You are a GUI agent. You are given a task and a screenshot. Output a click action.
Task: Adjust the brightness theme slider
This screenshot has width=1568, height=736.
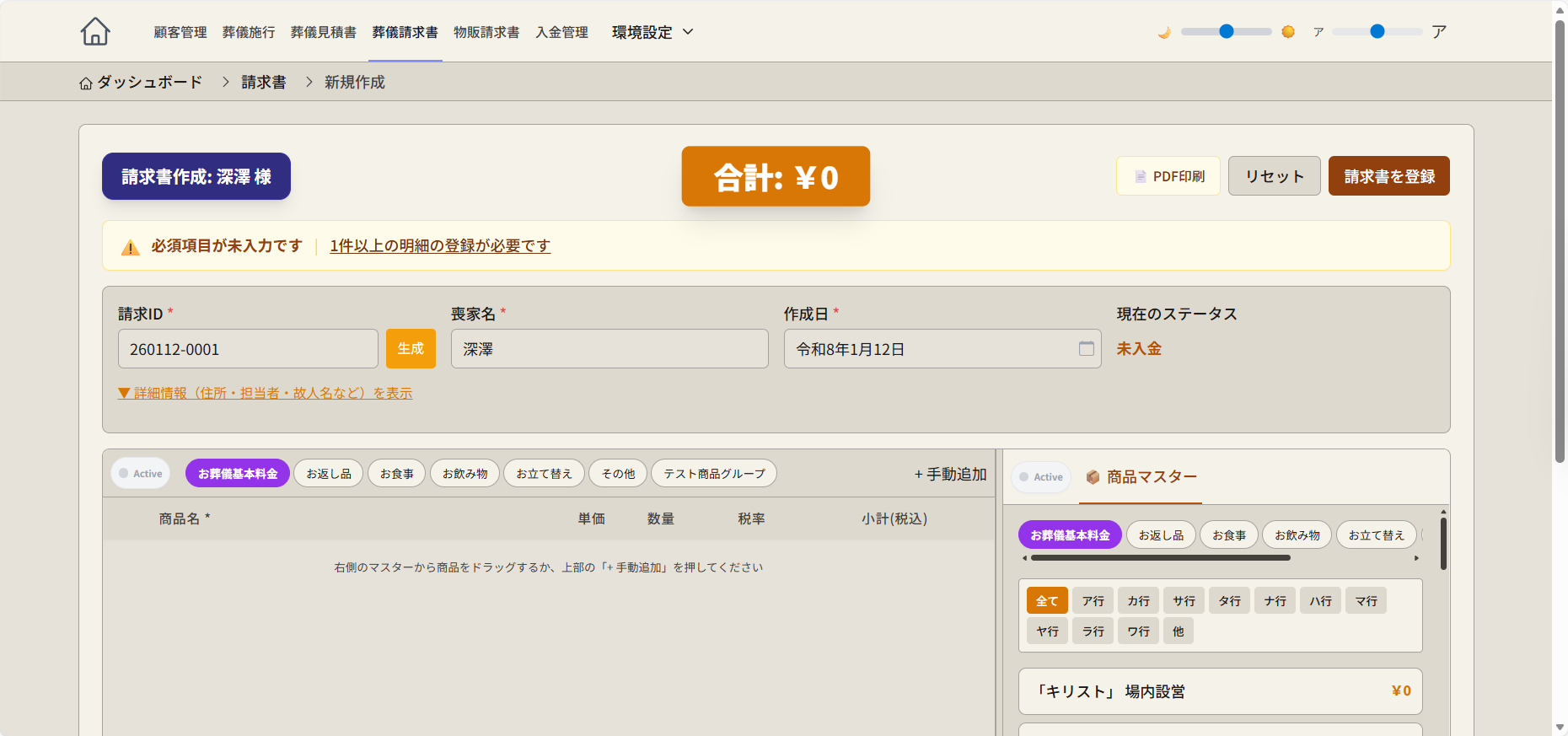1227,32
